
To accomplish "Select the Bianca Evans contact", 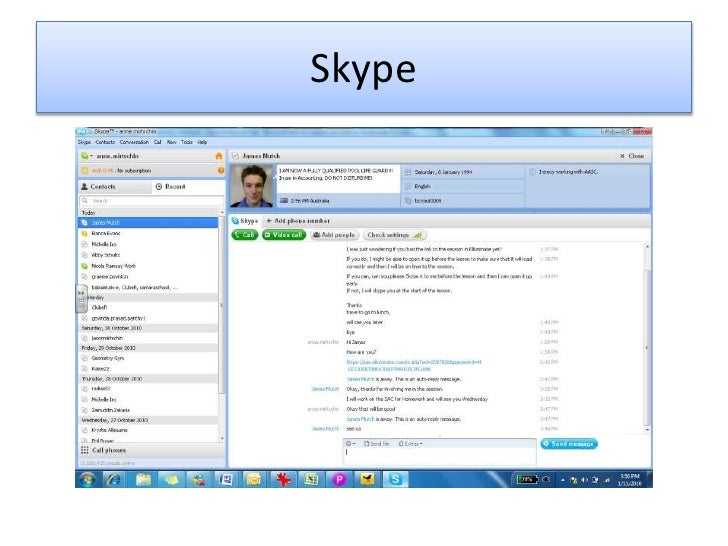I will tap(148, 234).
